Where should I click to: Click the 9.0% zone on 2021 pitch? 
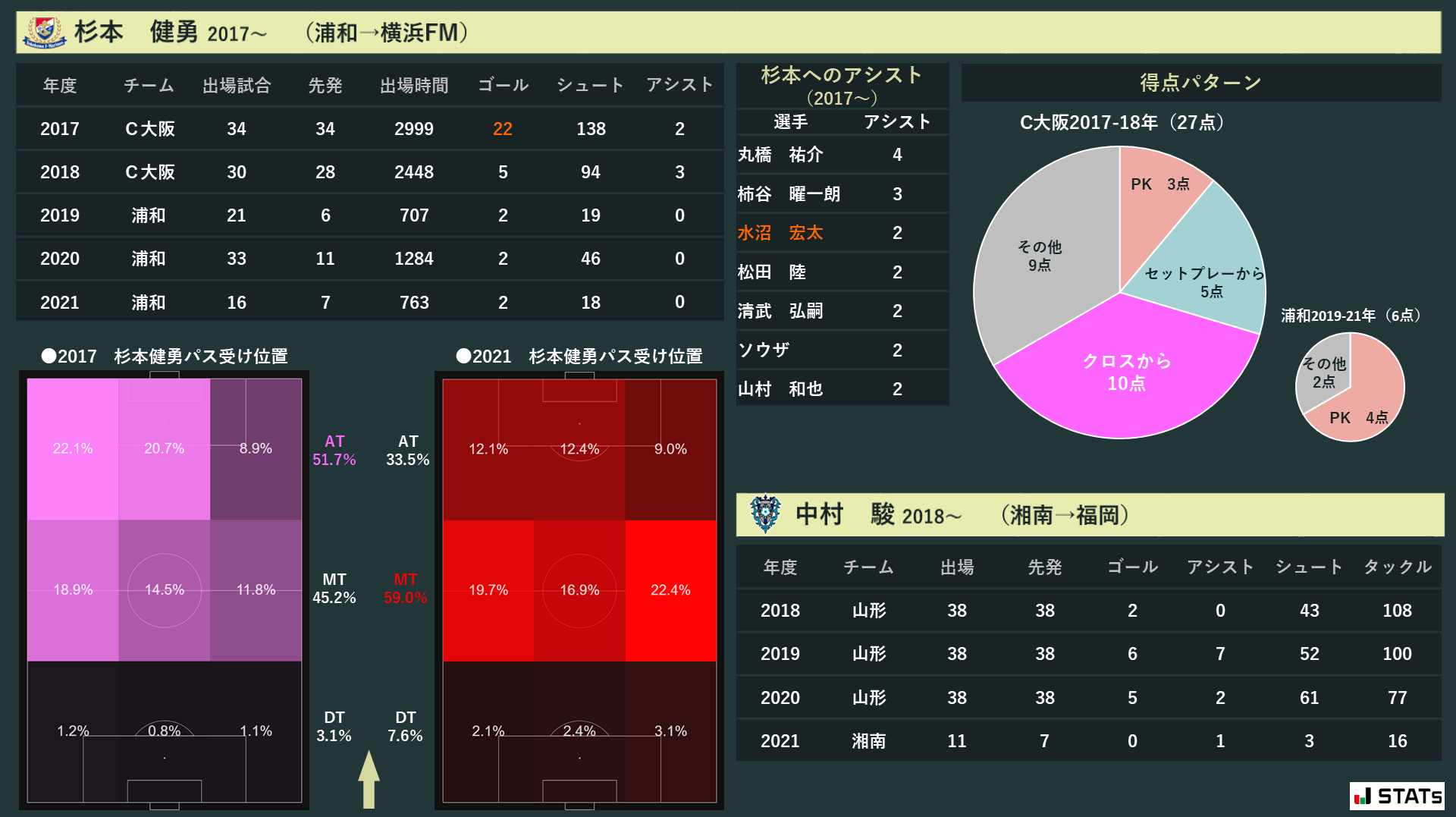tap(670, 449)
